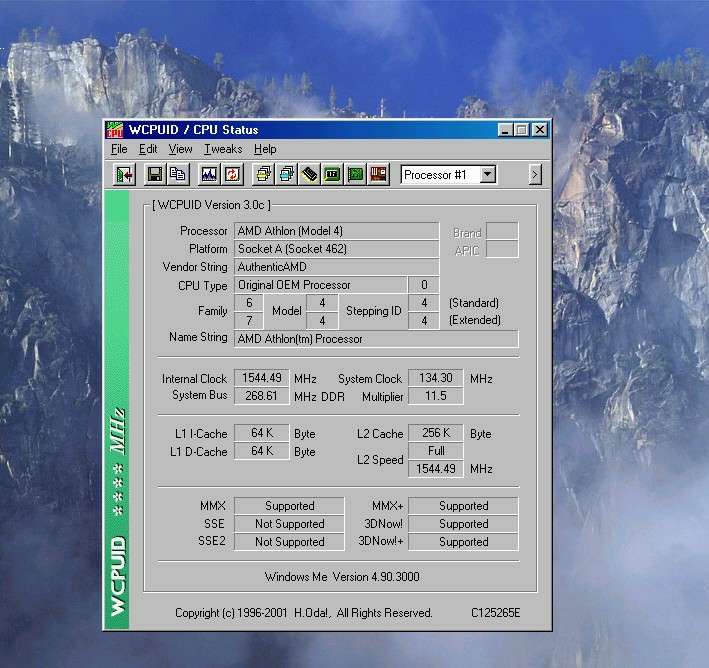This screenshot has width=709, height=668.
Task: Open the File menu
Action: point(119,149)
